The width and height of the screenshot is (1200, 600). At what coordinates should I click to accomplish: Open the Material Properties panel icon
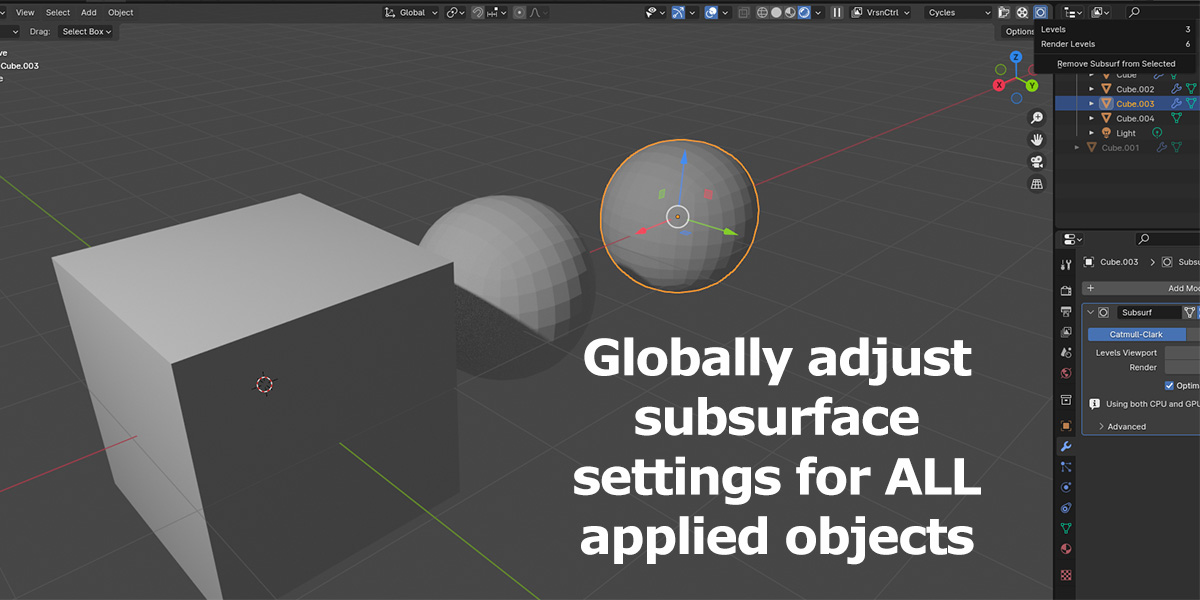pyautogui.click(x=1065, y=549)
